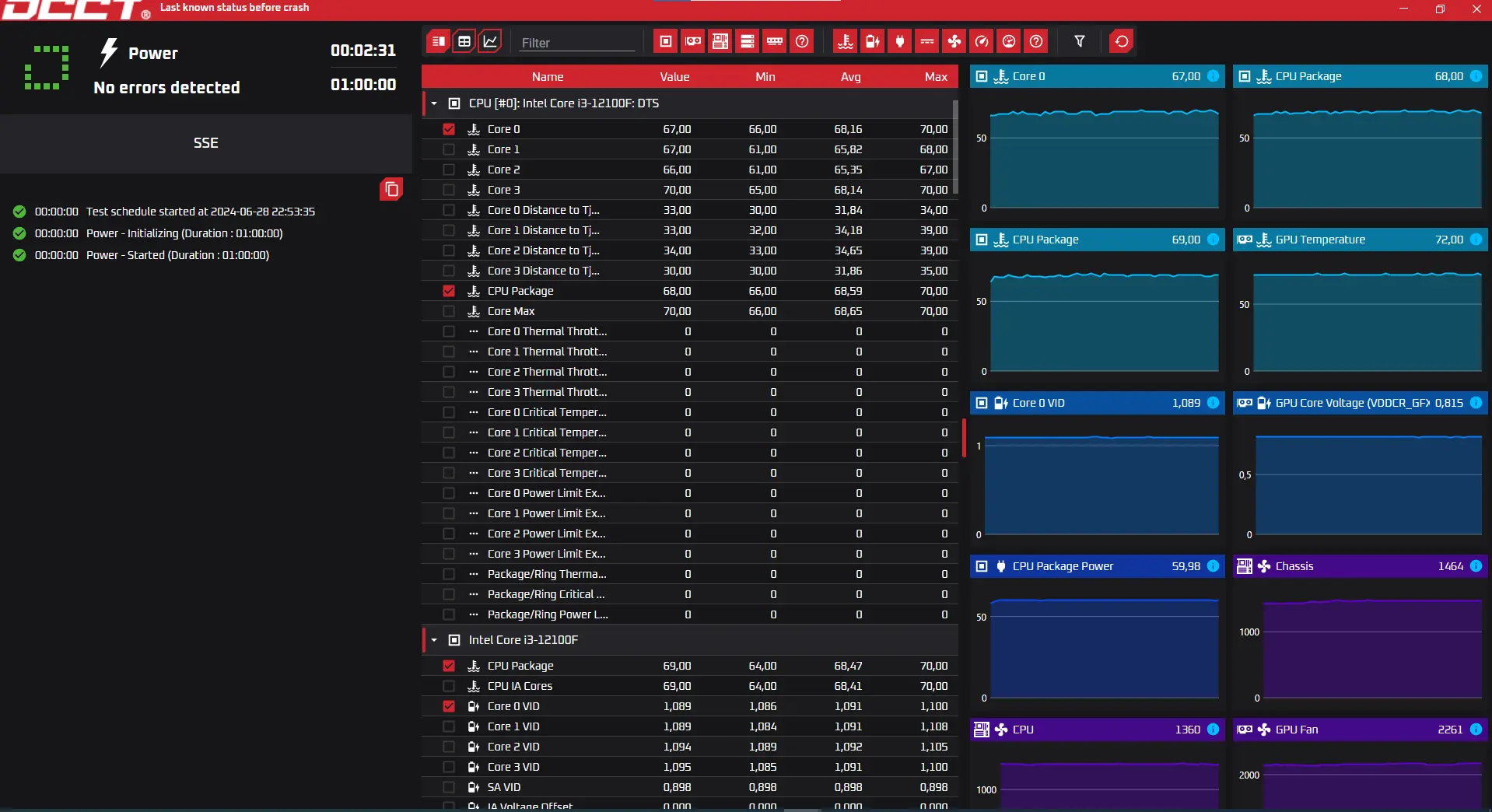Open info for the Chassis fan graph
This screenshot has height=812, width=1492.
coord(1476,566)
